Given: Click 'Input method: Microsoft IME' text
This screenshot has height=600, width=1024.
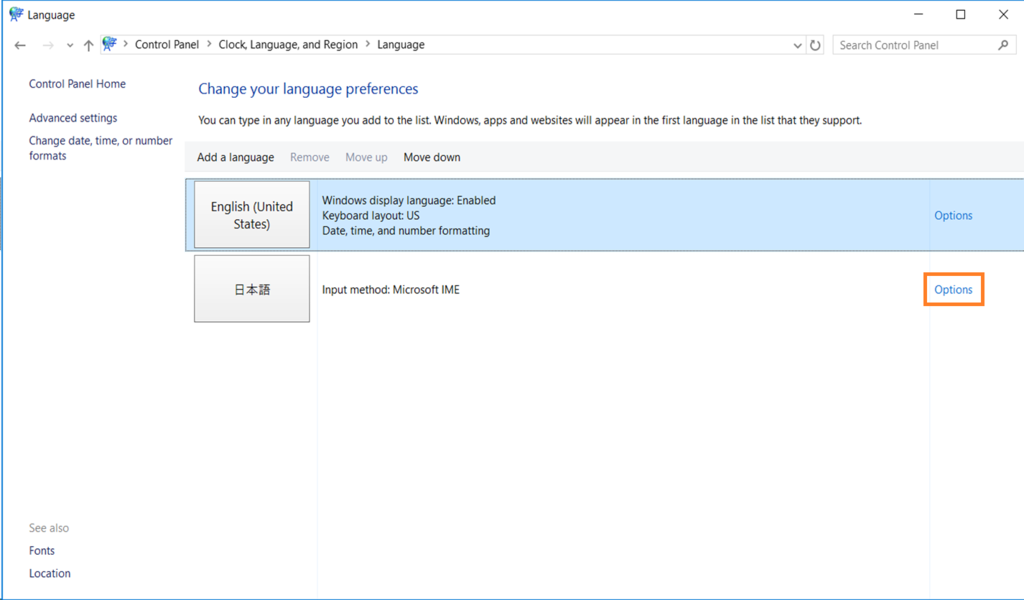Looking at the screenshot, I should 391,290.
